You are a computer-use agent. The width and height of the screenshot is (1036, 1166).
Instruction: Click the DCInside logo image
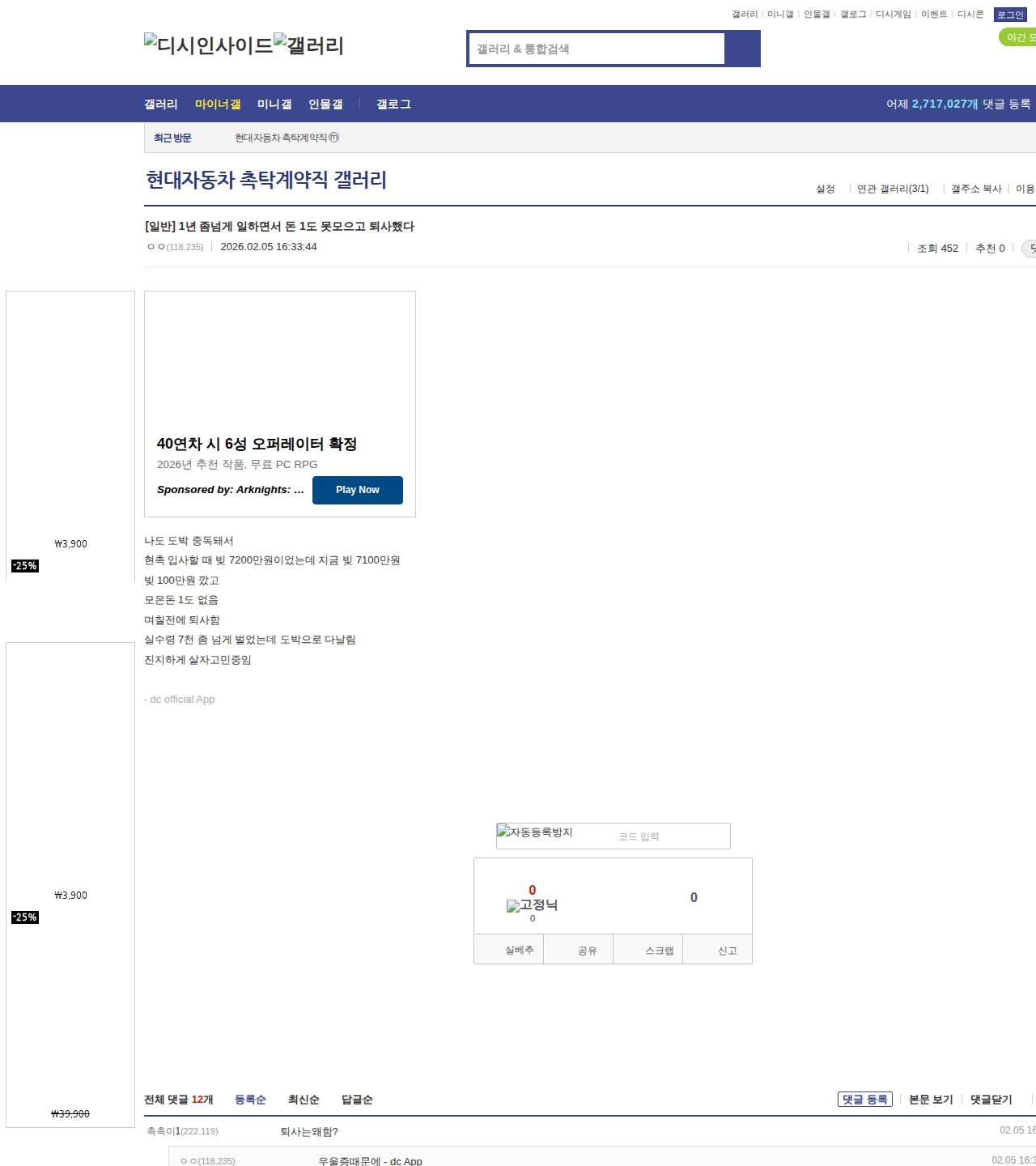click(208, 45)
